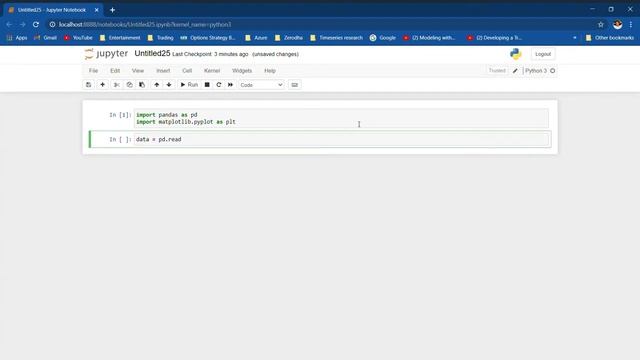Click into the data = pd.read cell
This screenshot has height=360, width=640.
point(342,139)
